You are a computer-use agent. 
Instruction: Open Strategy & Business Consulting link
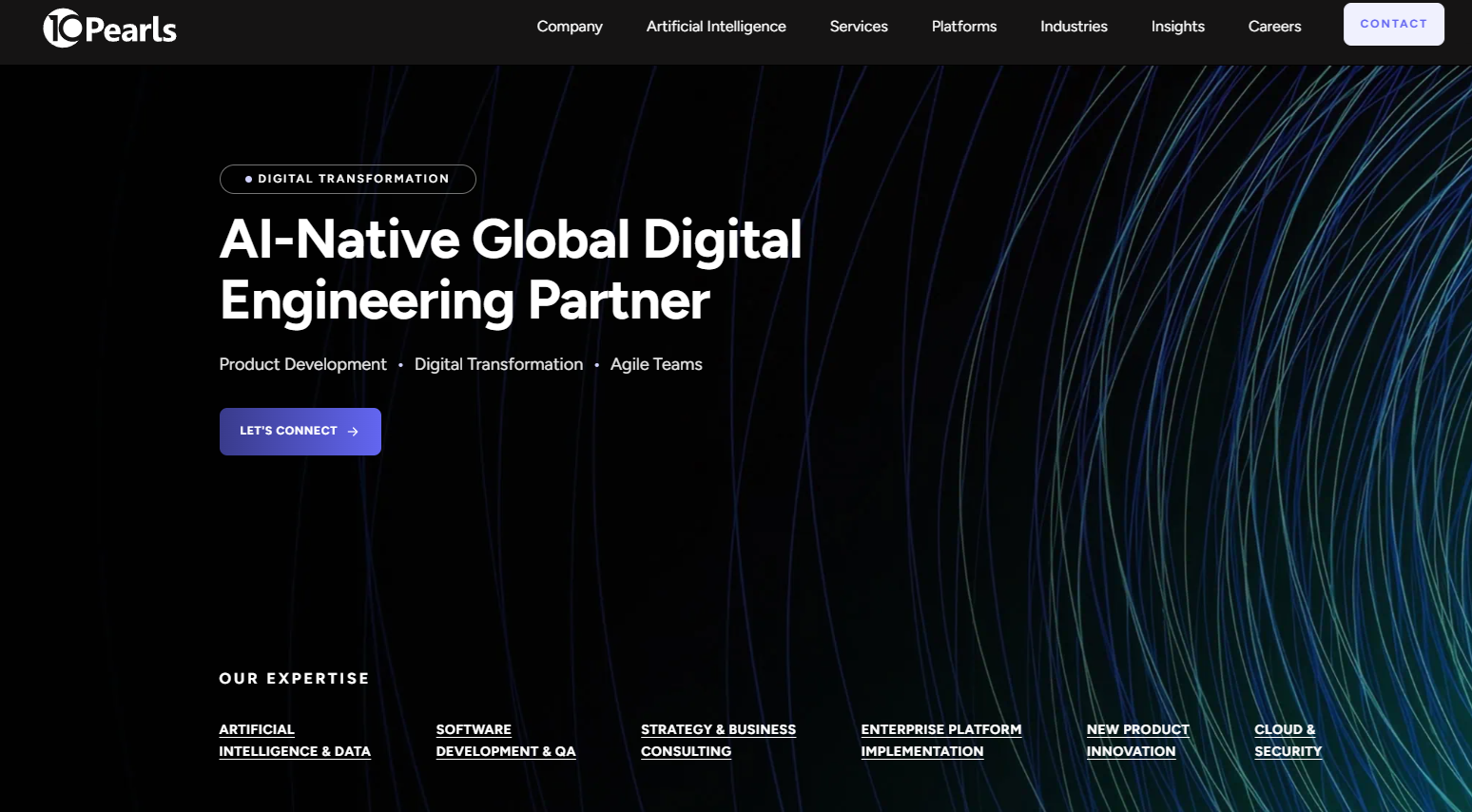coord(718,741)
